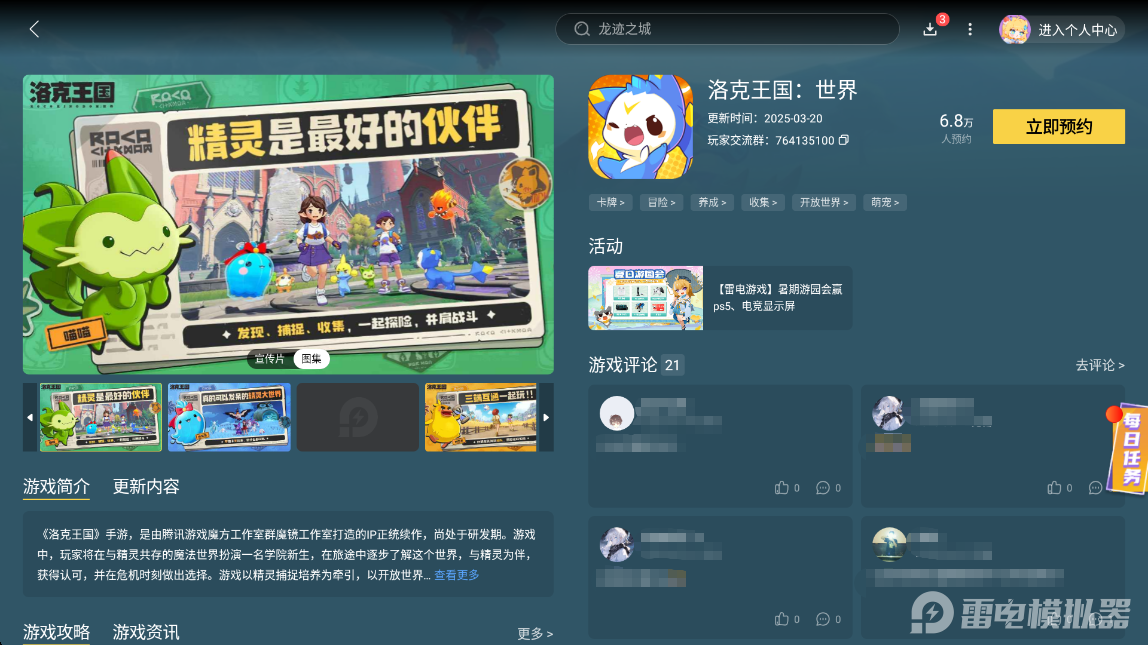Open the 收集 tag
This screenshot has height=645, width=1148.
tap(763, 203)
